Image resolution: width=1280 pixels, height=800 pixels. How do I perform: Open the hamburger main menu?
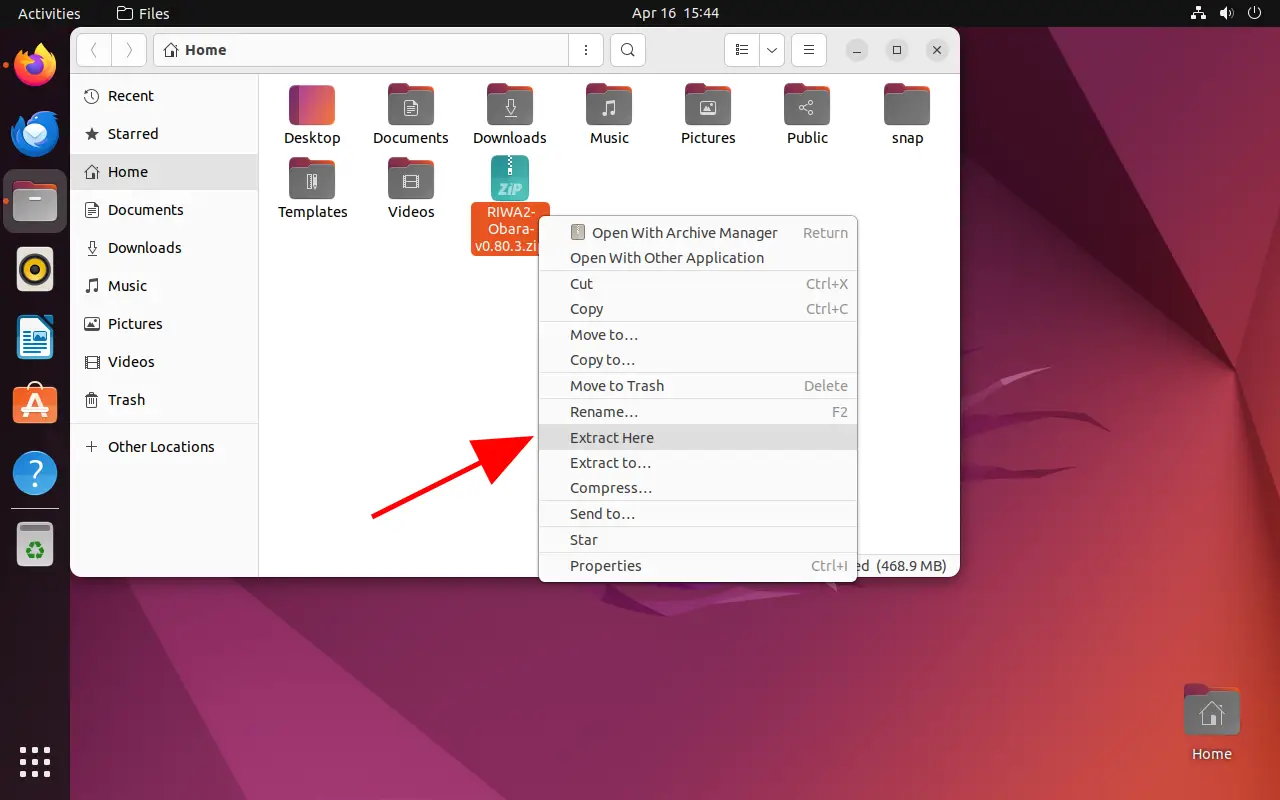point(809,50)
